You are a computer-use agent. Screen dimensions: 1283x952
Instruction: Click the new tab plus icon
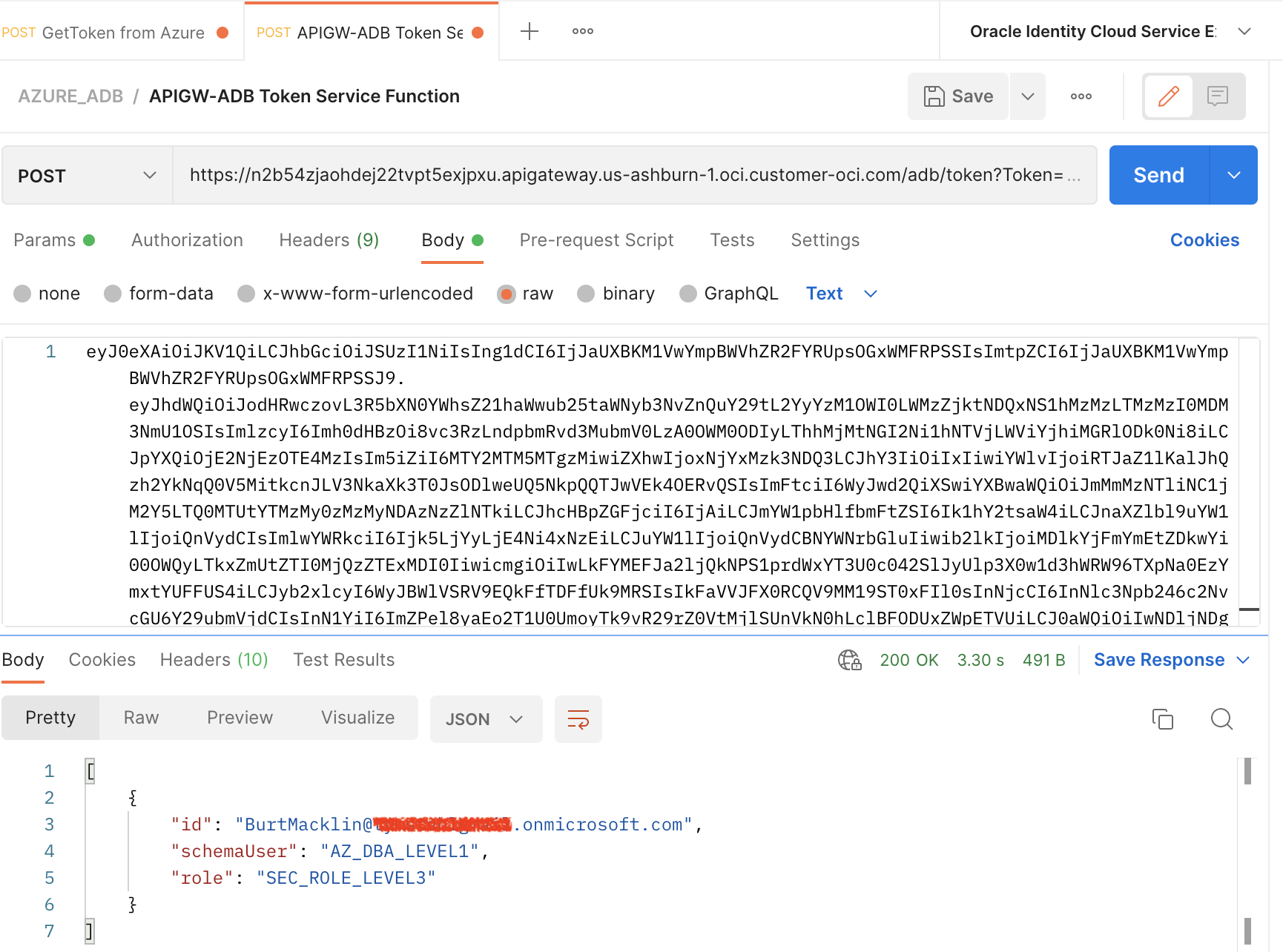tap(530, 31)
